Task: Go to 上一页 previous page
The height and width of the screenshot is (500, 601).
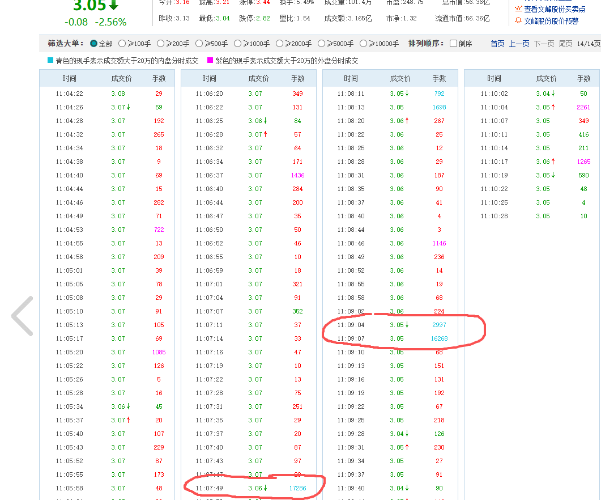Action: coord(519,44)
